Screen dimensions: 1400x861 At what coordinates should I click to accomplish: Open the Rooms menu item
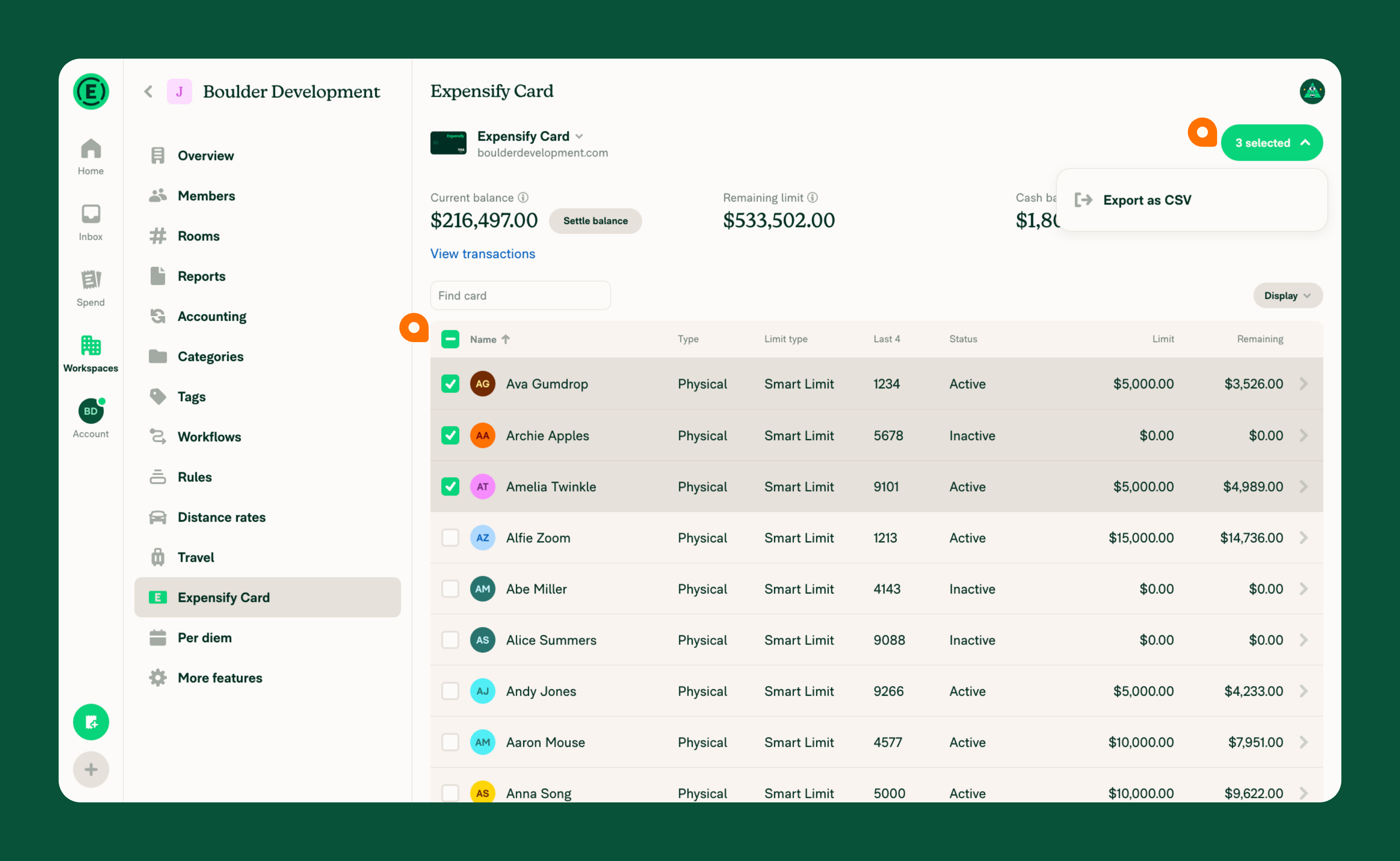[x=267, y=236]
